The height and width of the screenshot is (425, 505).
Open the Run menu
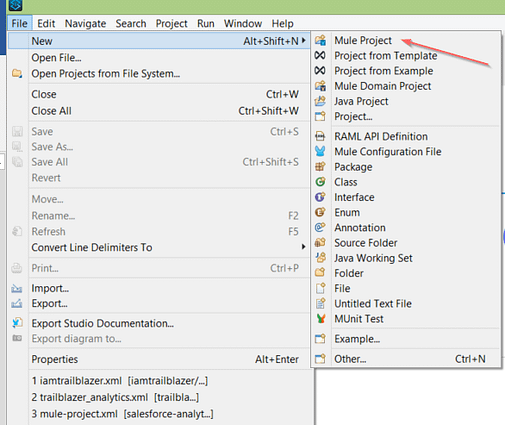pos(206,24)
